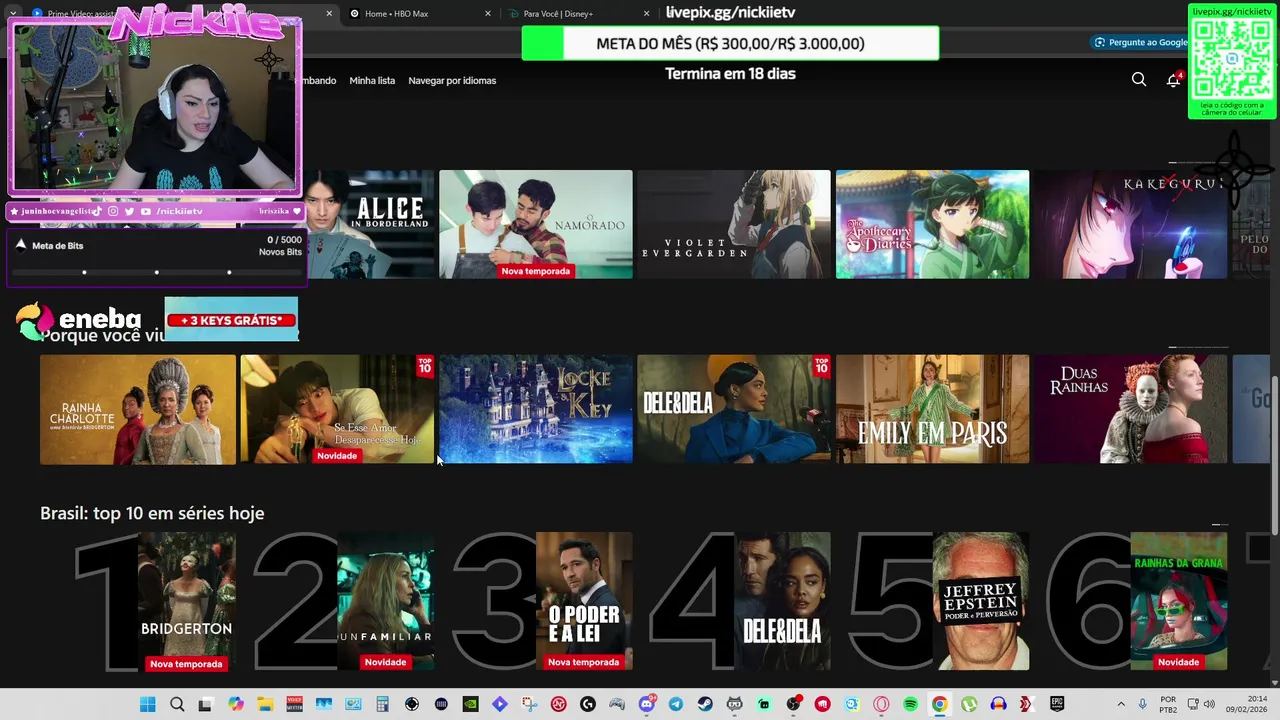Open Se Esse Amor Desaparecesse Hoje card

(x=337, y=409)
